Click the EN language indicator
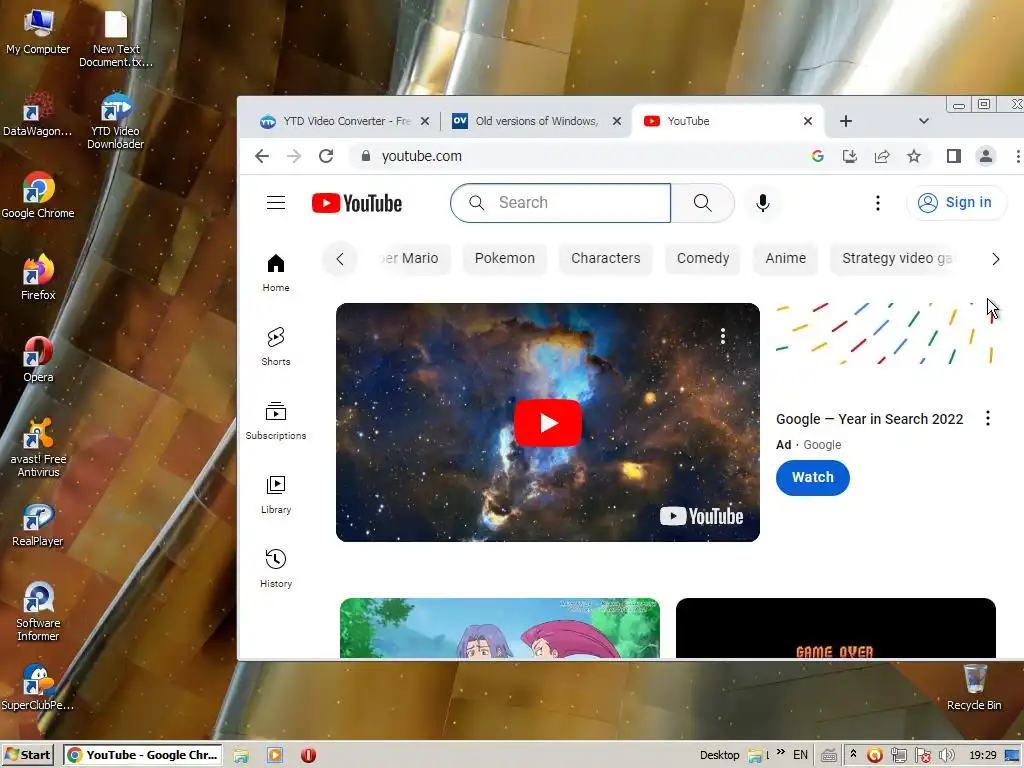Image resolution: width=1024 pixels, height=768 pixels. [800, 755]
